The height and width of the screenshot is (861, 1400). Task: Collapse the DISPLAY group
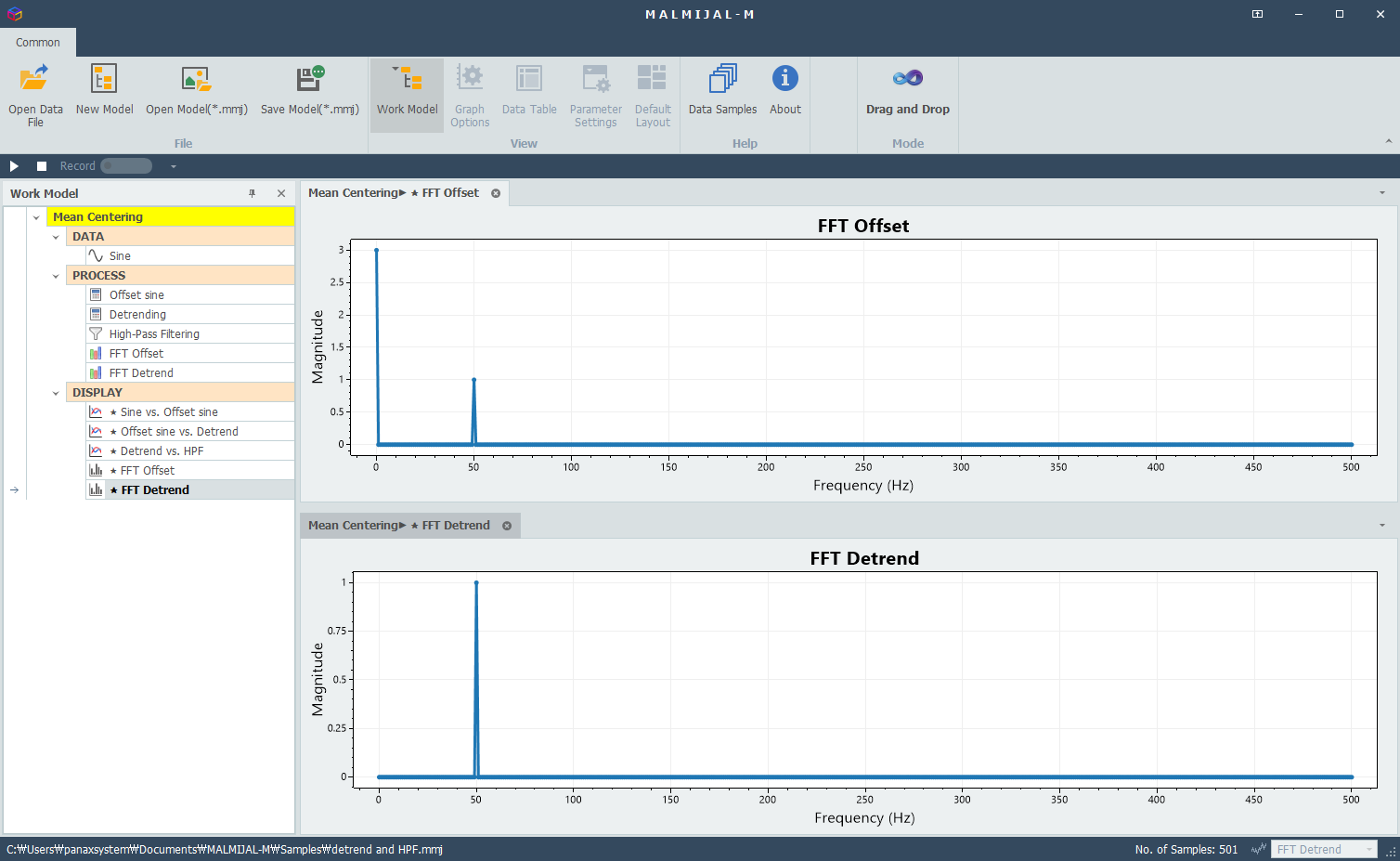point(56,393)
